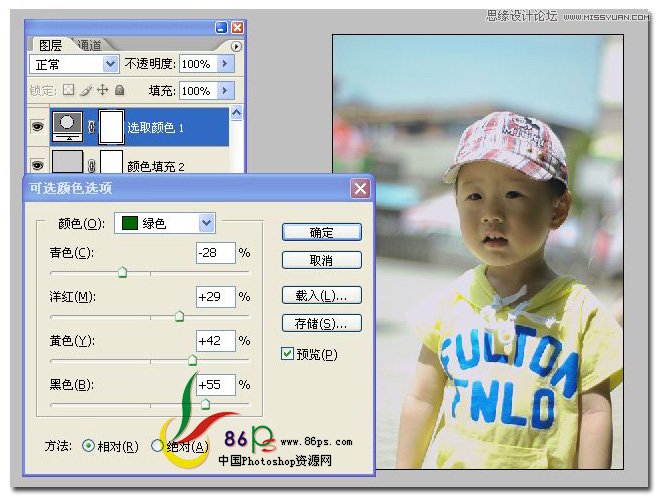Click the 不透明度 100% value field
Image resolution: width=660 pixels, height=500 pixels.
tap(198, 64)
